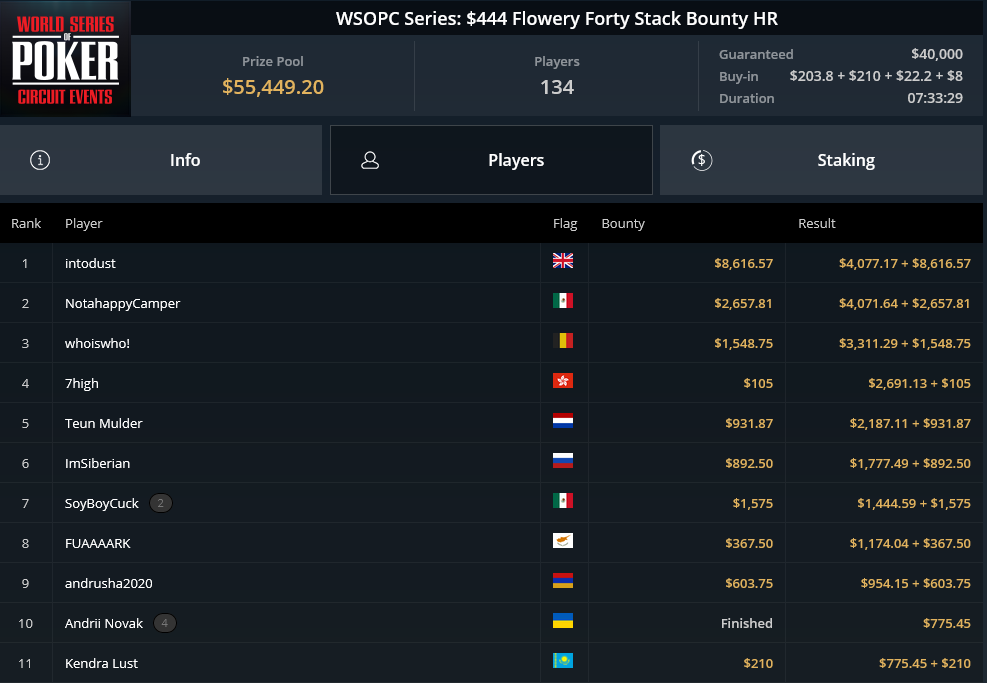The image size is (987, 683).
Task: Switch to the Staking tab
Action: (x=821, y=160)
